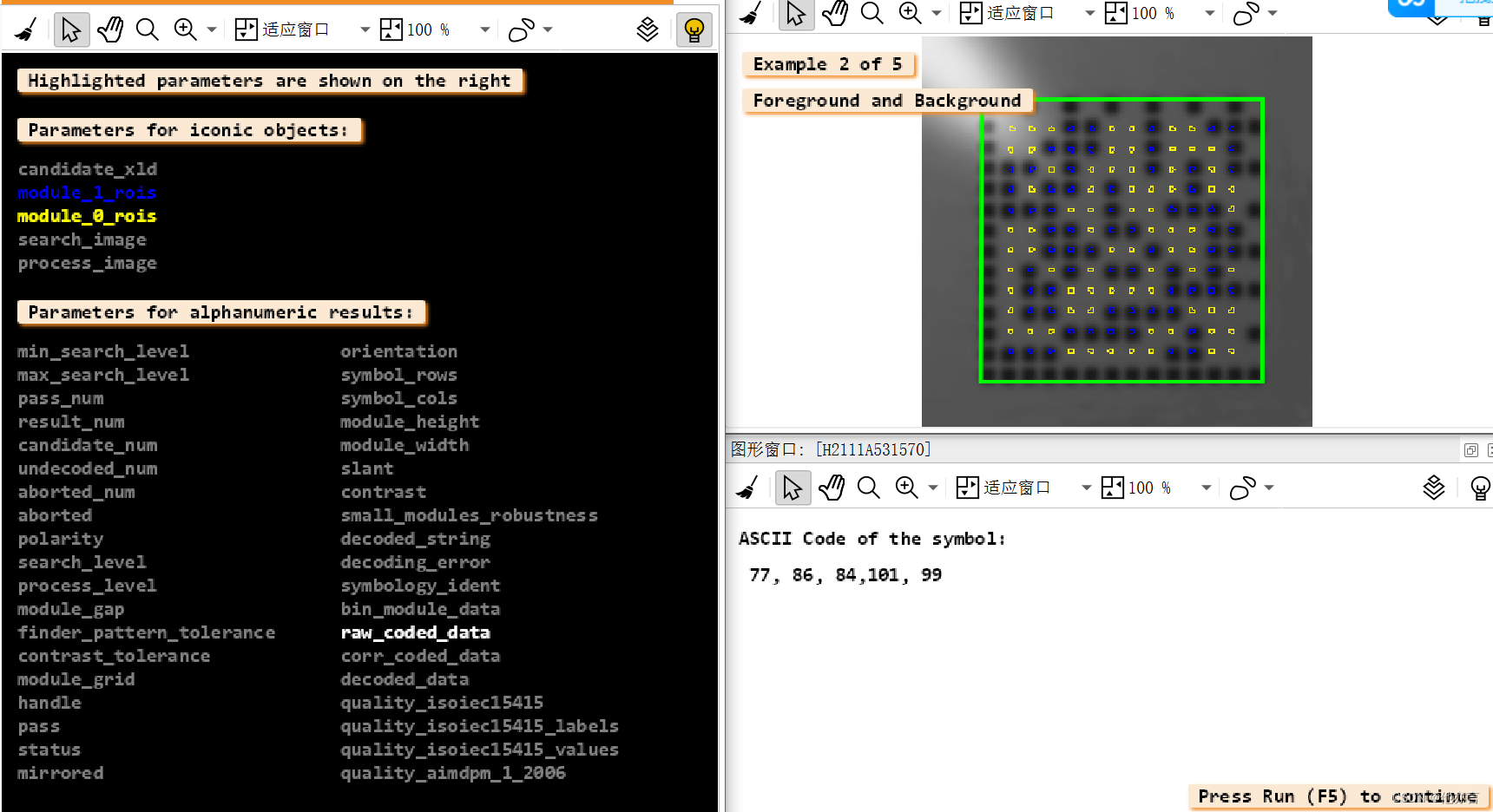This screenshot has width=1493, height=812.
Task: Open the 适应窗口 zoom mode dropdown
Action: [x=365, y=29]
